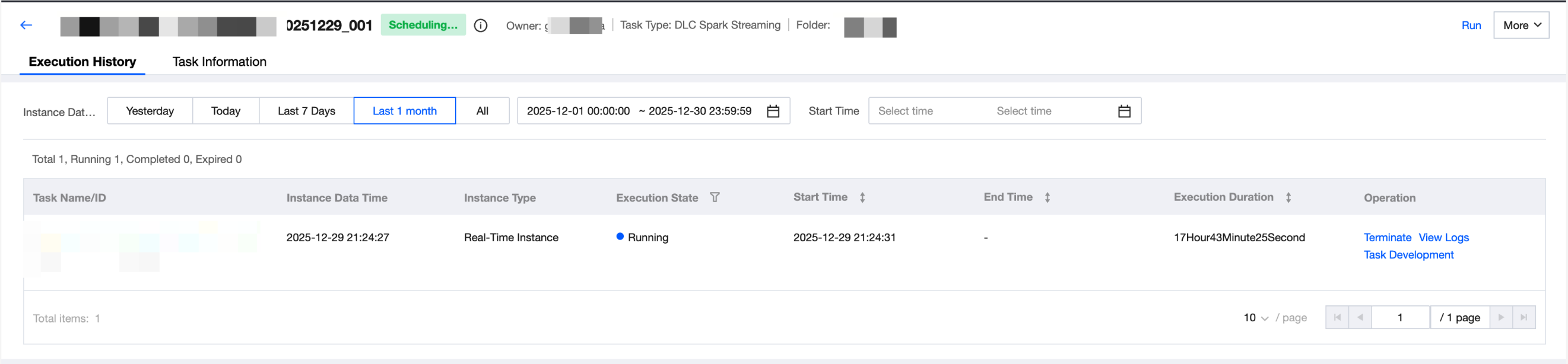Select the Today date filter
The height and width of the screenshot is (364, 1568).
(x=225, y=111)
